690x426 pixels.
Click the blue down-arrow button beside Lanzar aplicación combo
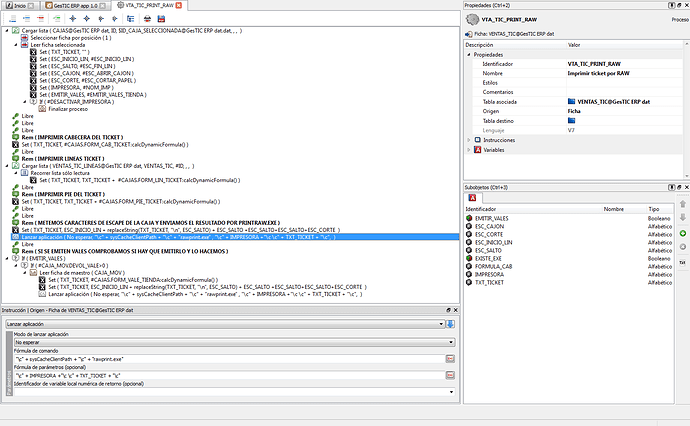[450, 324]
